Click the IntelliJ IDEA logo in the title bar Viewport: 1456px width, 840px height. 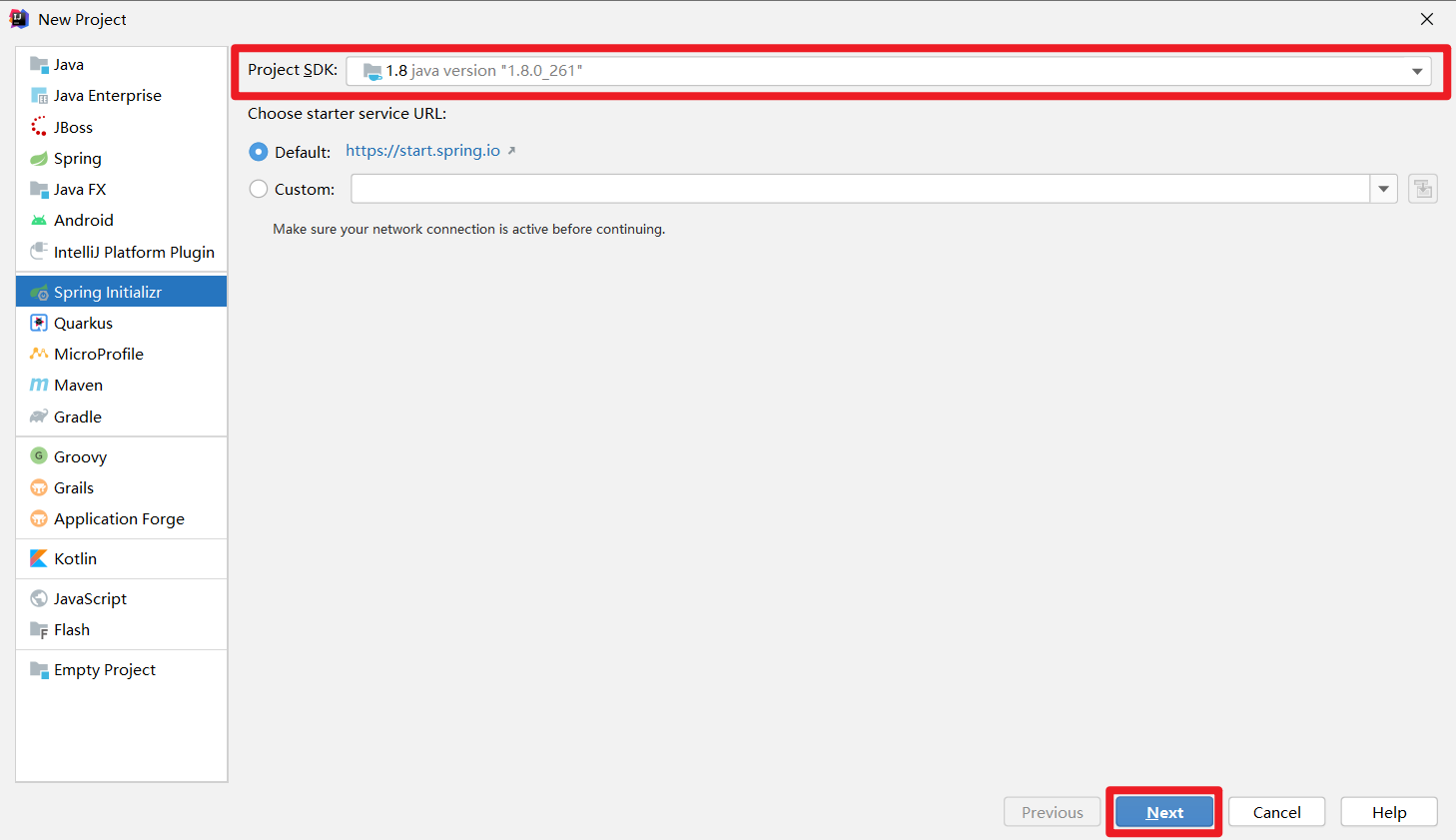coord(19,19)
